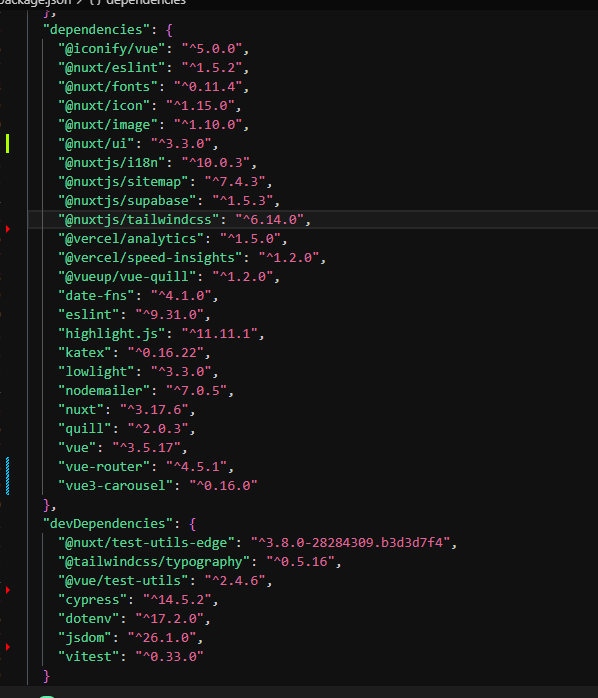Click the "vitest" key

click(89, 657)
